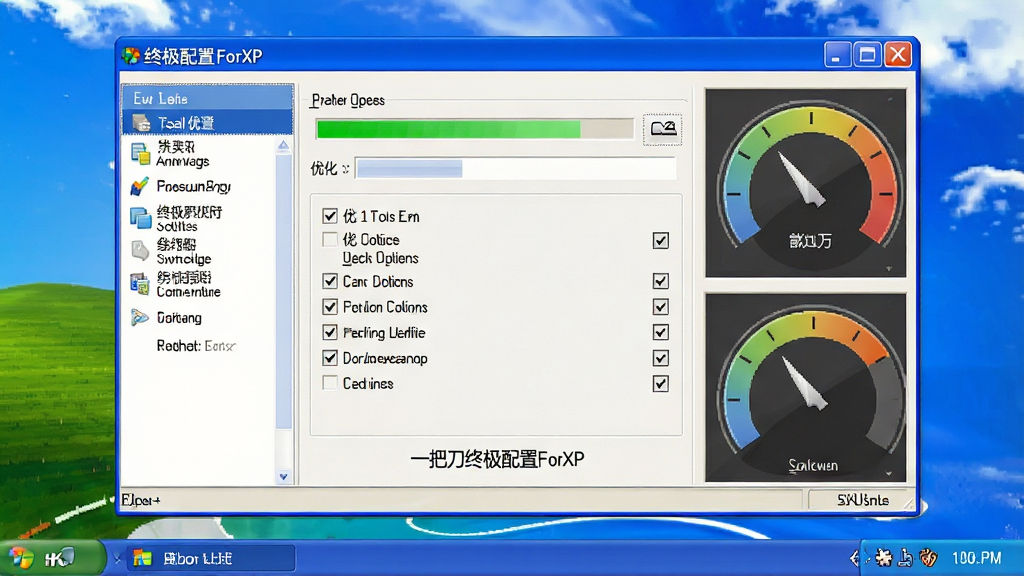Viewport: 1024px width, 576px height.
Task: Toggle right-side checkbox in Dorlmexeanop row
Action: 660,358
